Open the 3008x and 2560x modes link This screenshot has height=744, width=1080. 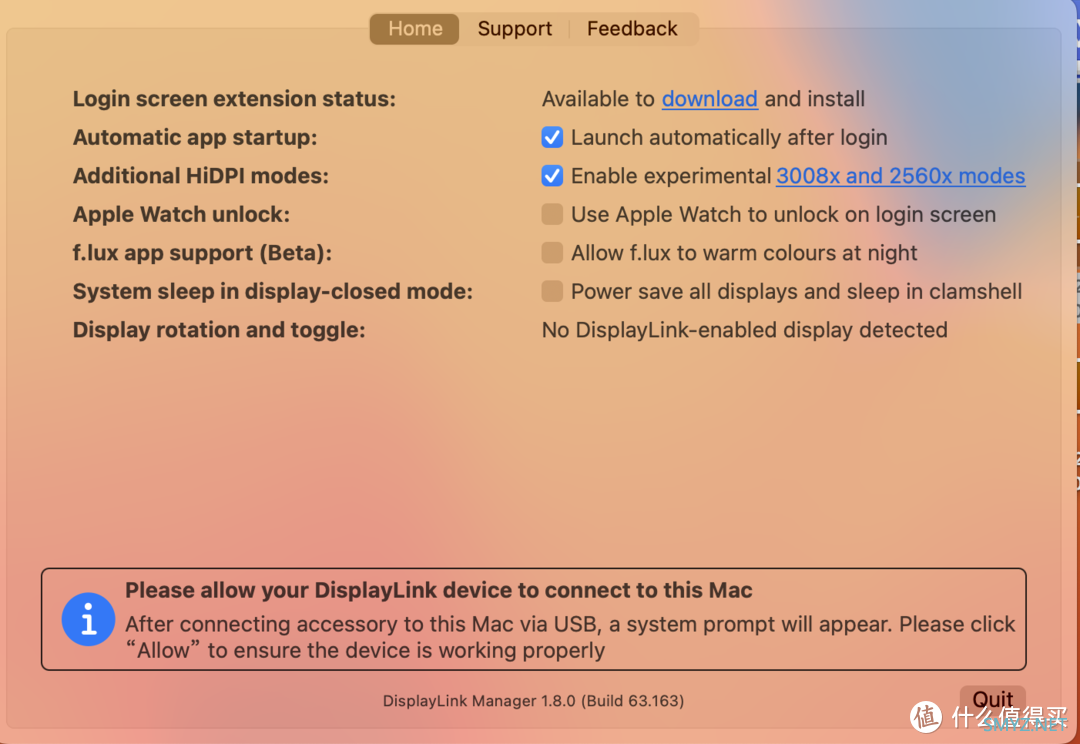coord(900,176)
